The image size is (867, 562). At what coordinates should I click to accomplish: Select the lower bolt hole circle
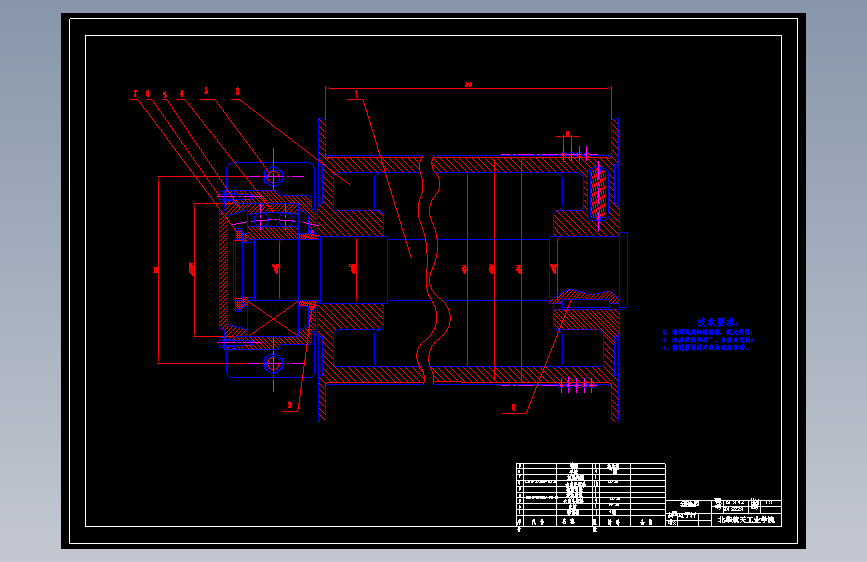point(273,363)
